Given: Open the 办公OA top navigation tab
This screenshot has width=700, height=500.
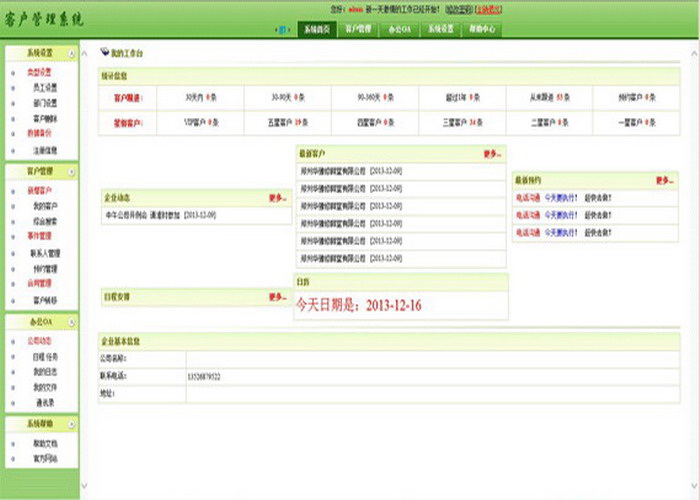Looking at the screenshot, I should (400, 30).
